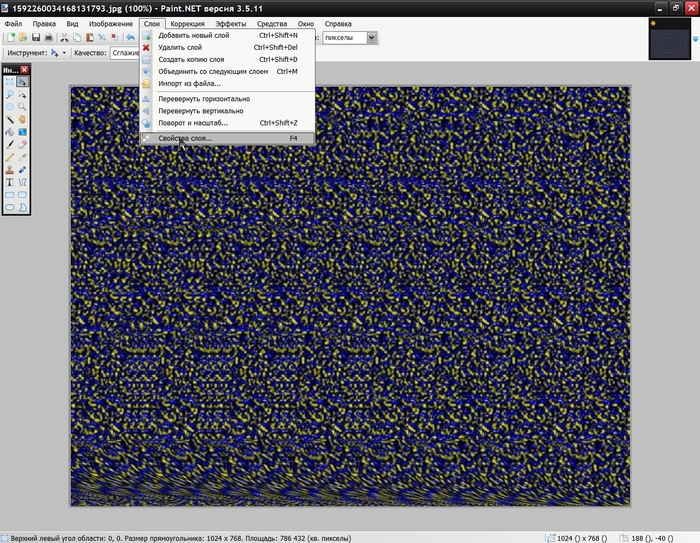Open the Справка menu
Viewport: 700px width, 543px height.
tap(338, 24)
